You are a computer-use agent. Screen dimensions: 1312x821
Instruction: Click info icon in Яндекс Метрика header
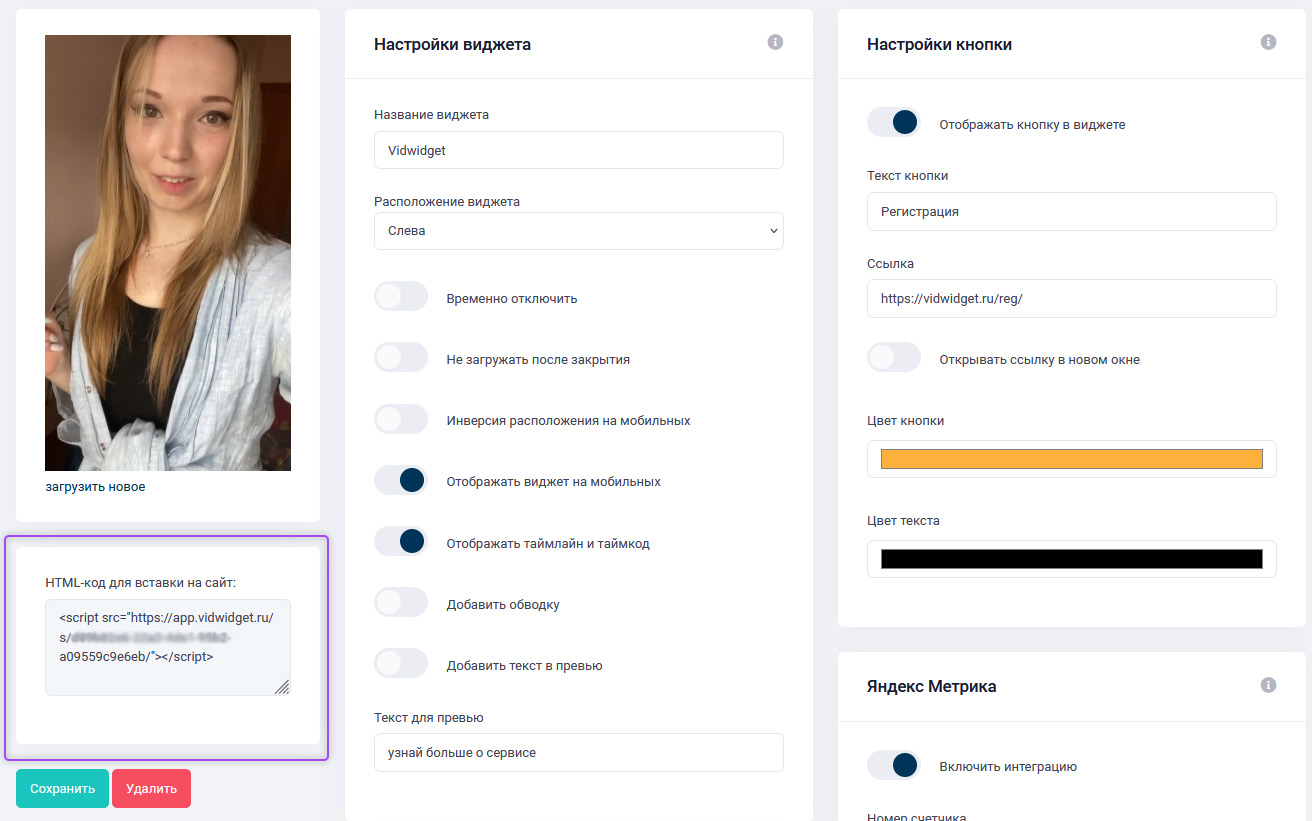(x=1269, y=685)
